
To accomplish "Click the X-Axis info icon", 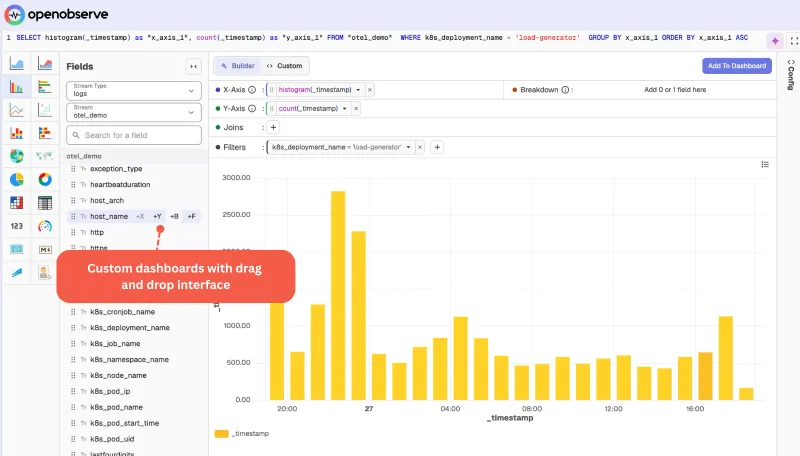I will tap(252, 90).
